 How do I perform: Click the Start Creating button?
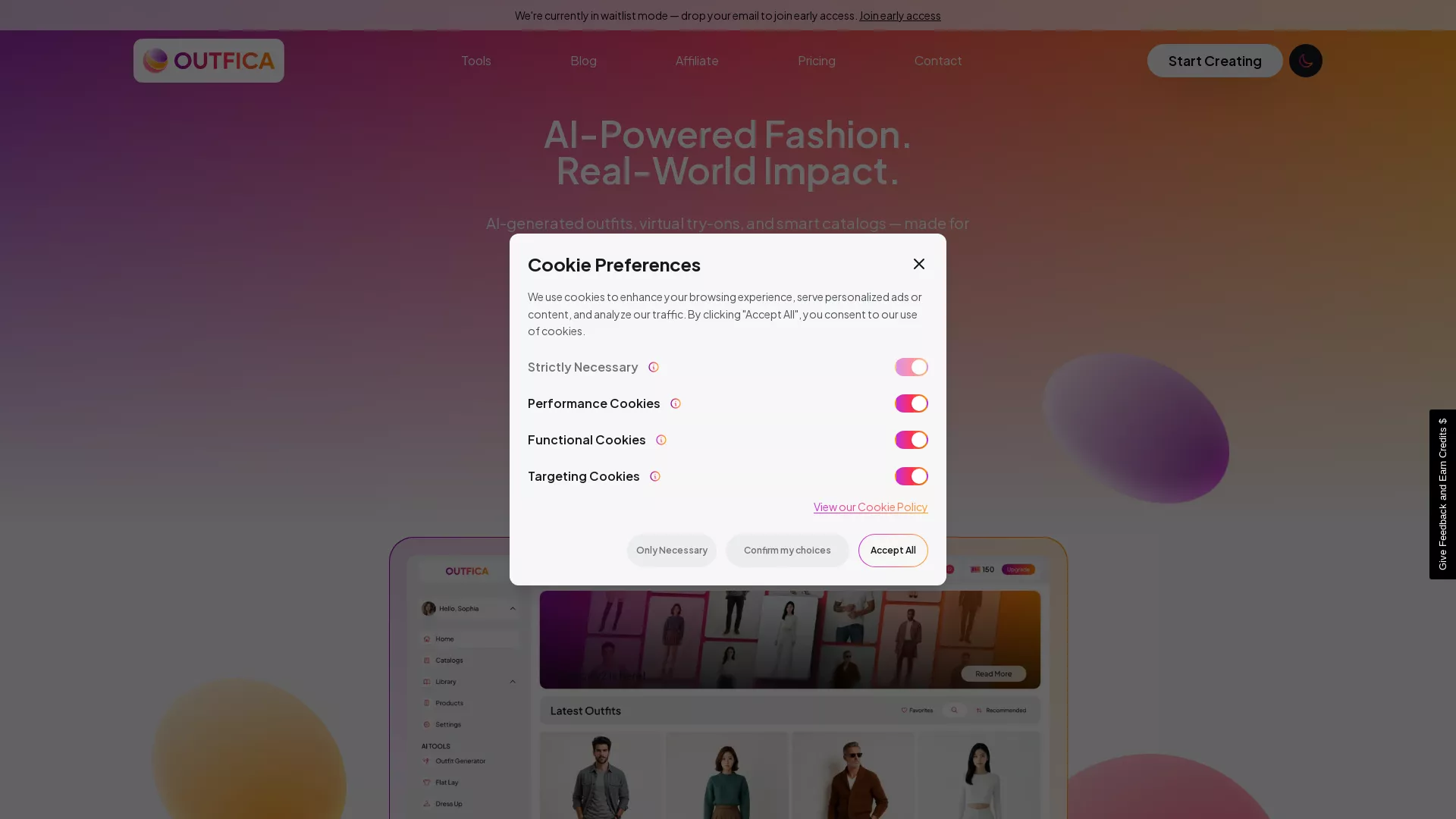(1214, 61)
